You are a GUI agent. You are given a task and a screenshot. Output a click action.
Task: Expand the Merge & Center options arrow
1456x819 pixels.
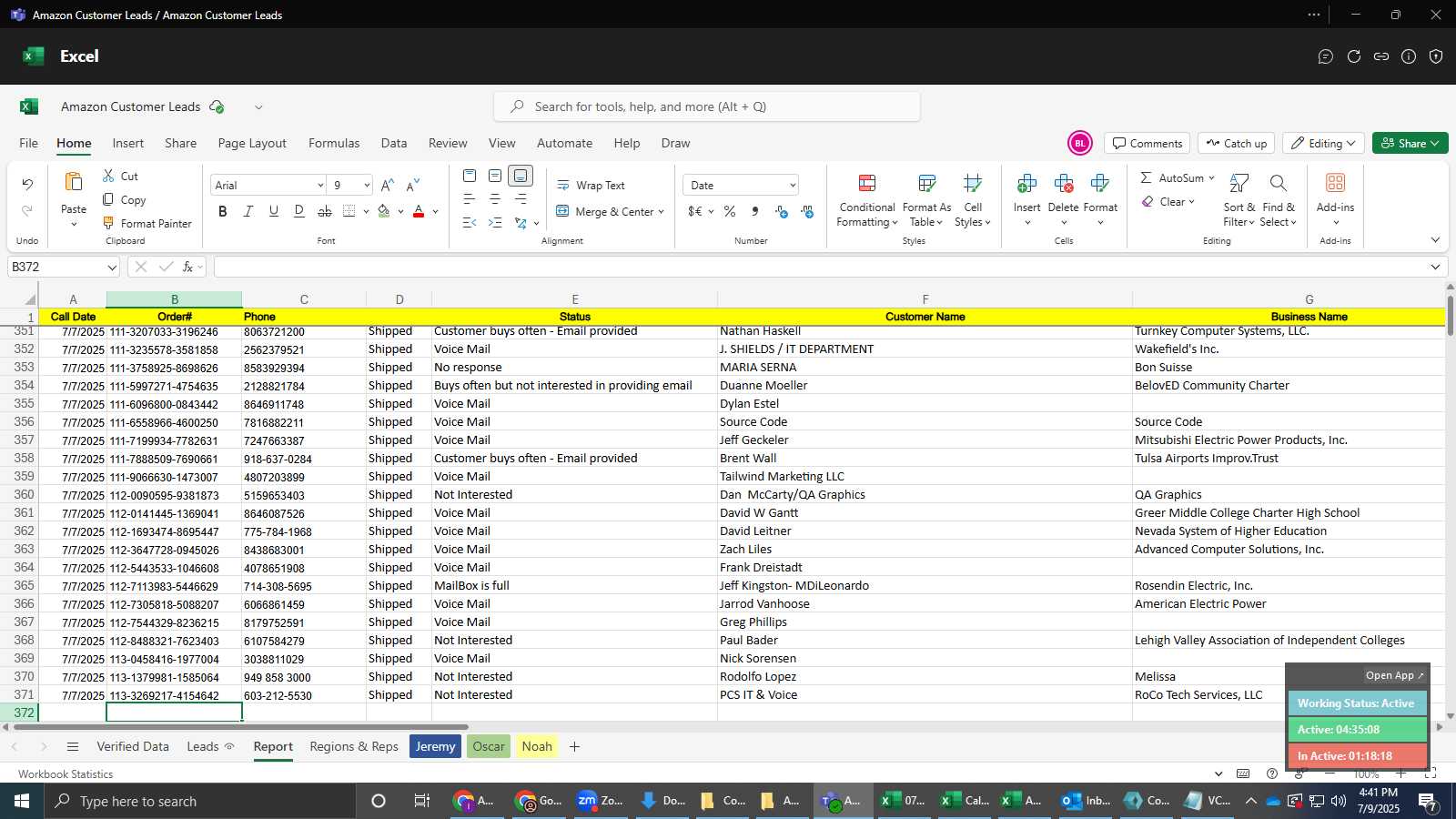pos(661,211)
